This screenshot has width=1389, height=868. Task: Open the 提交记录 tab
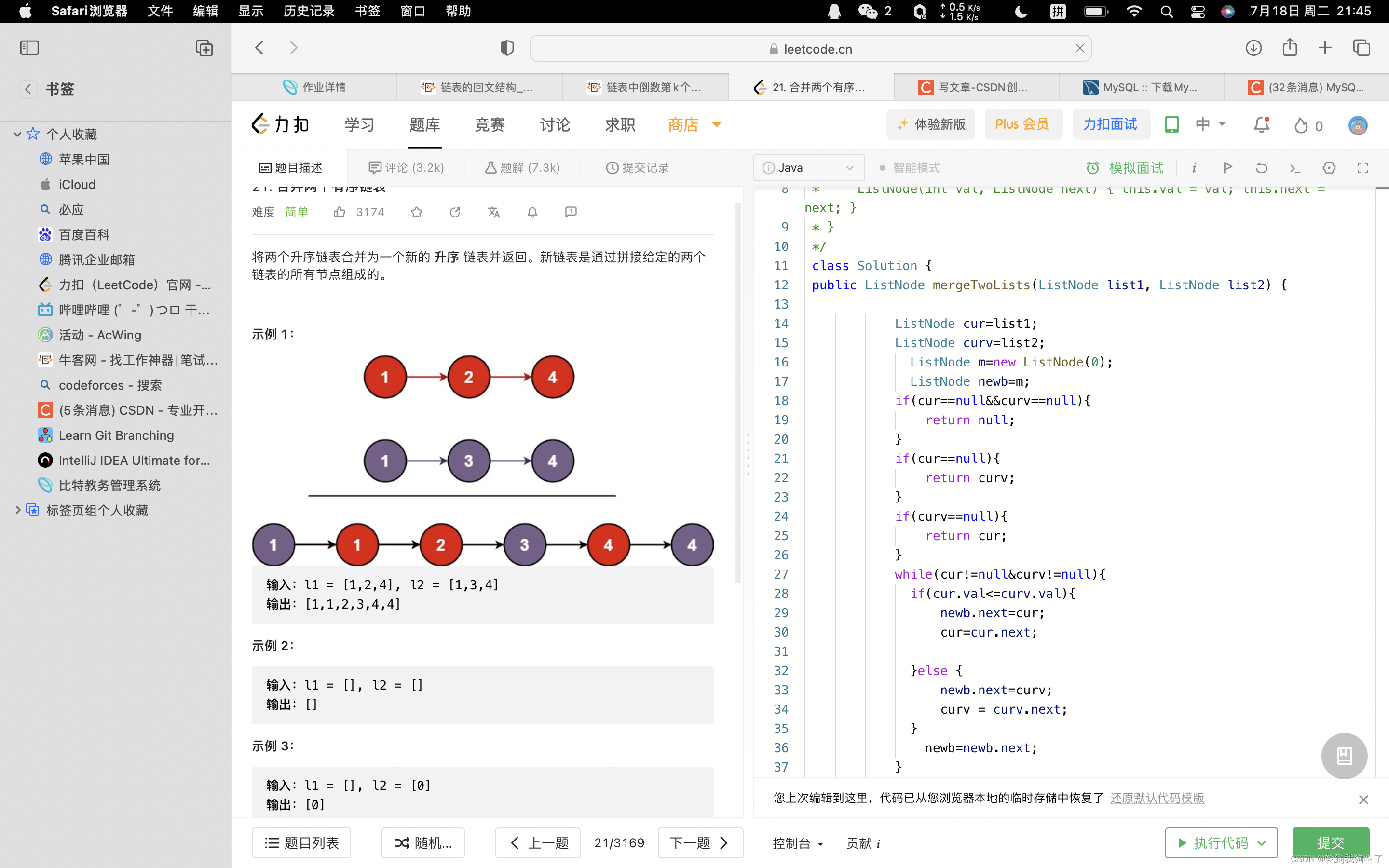[x=638, y=168]
